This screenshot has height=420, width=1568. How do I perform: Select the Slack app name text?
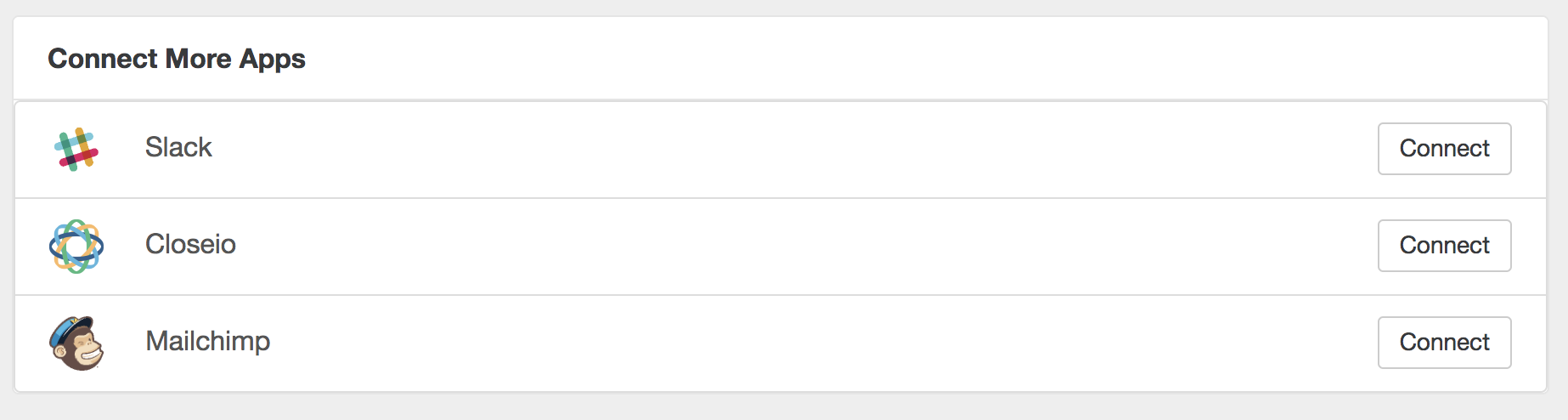tap(178, 147)
